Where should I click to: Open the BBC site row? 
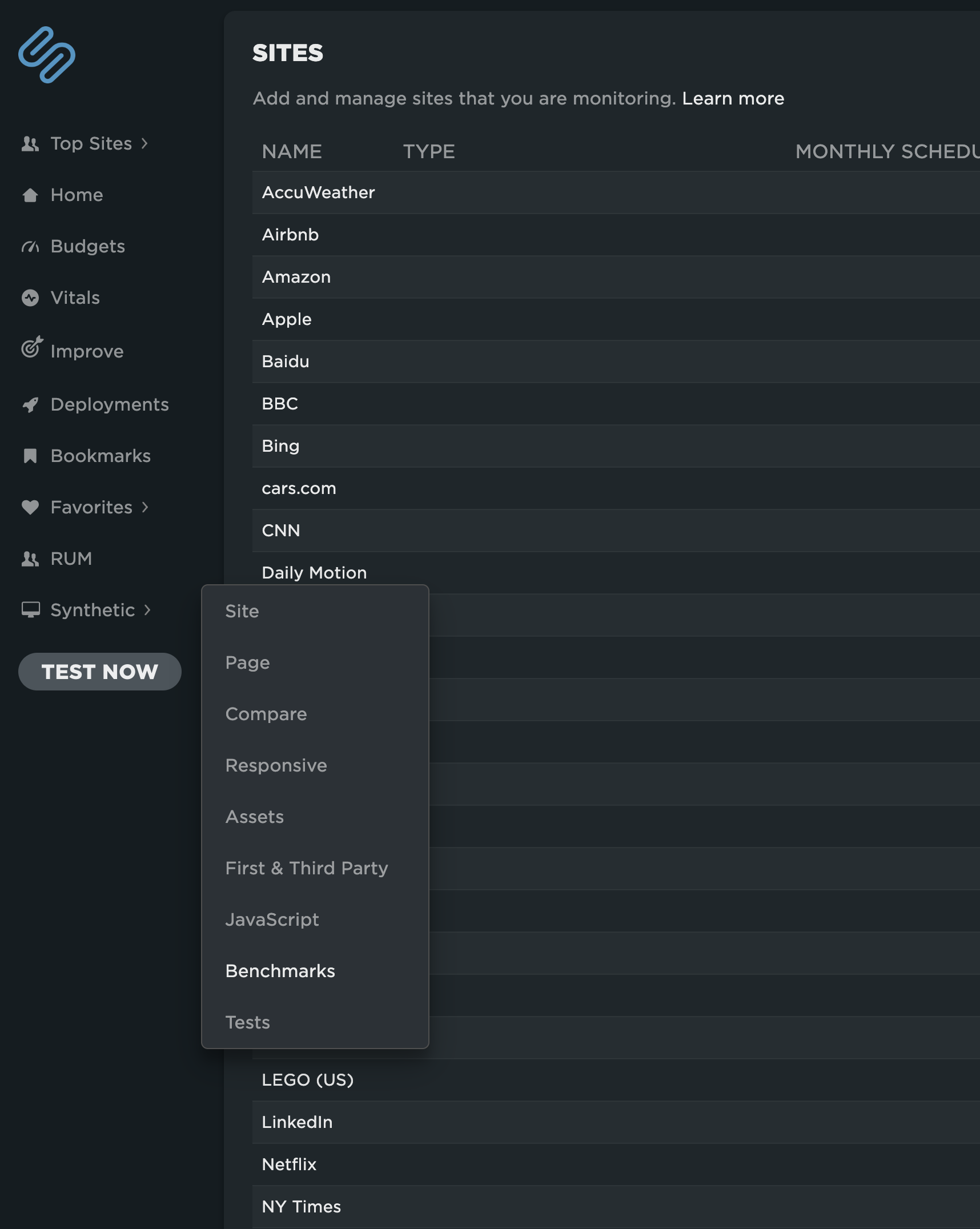tap(616, 404)
